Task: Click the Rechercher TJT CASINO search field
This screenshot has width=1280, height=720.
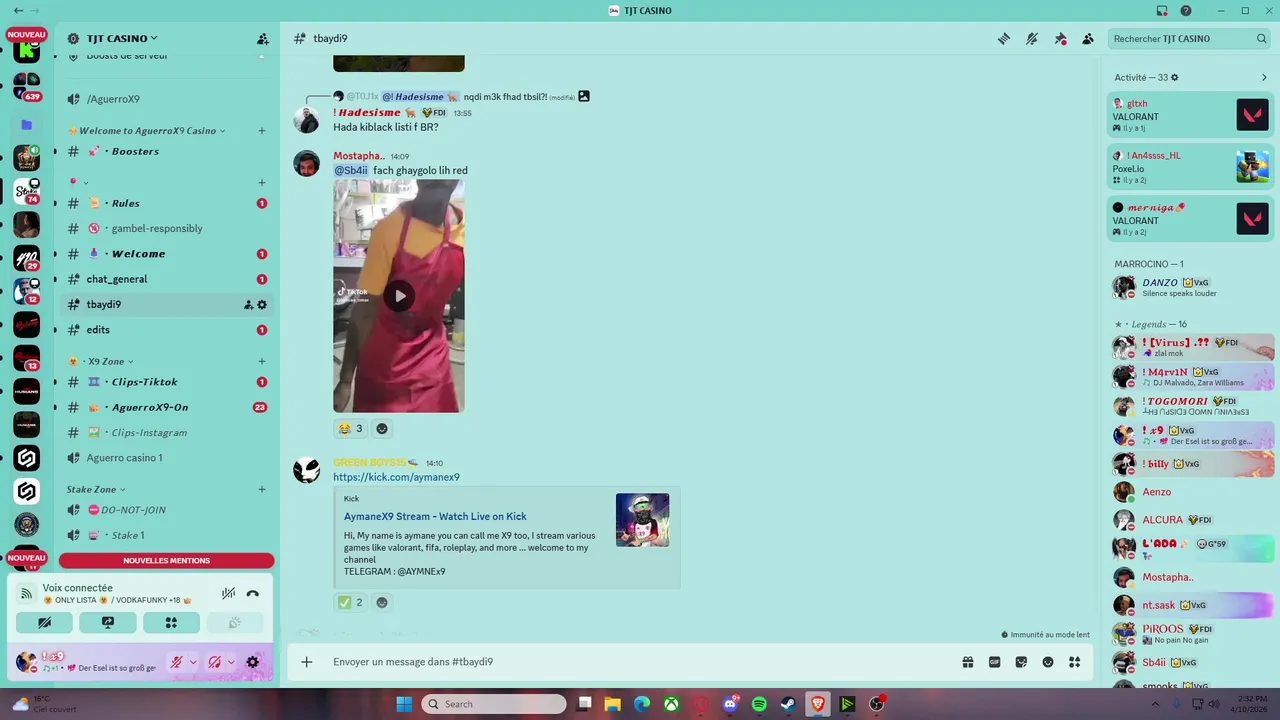Action: (x=1189, y=39)
